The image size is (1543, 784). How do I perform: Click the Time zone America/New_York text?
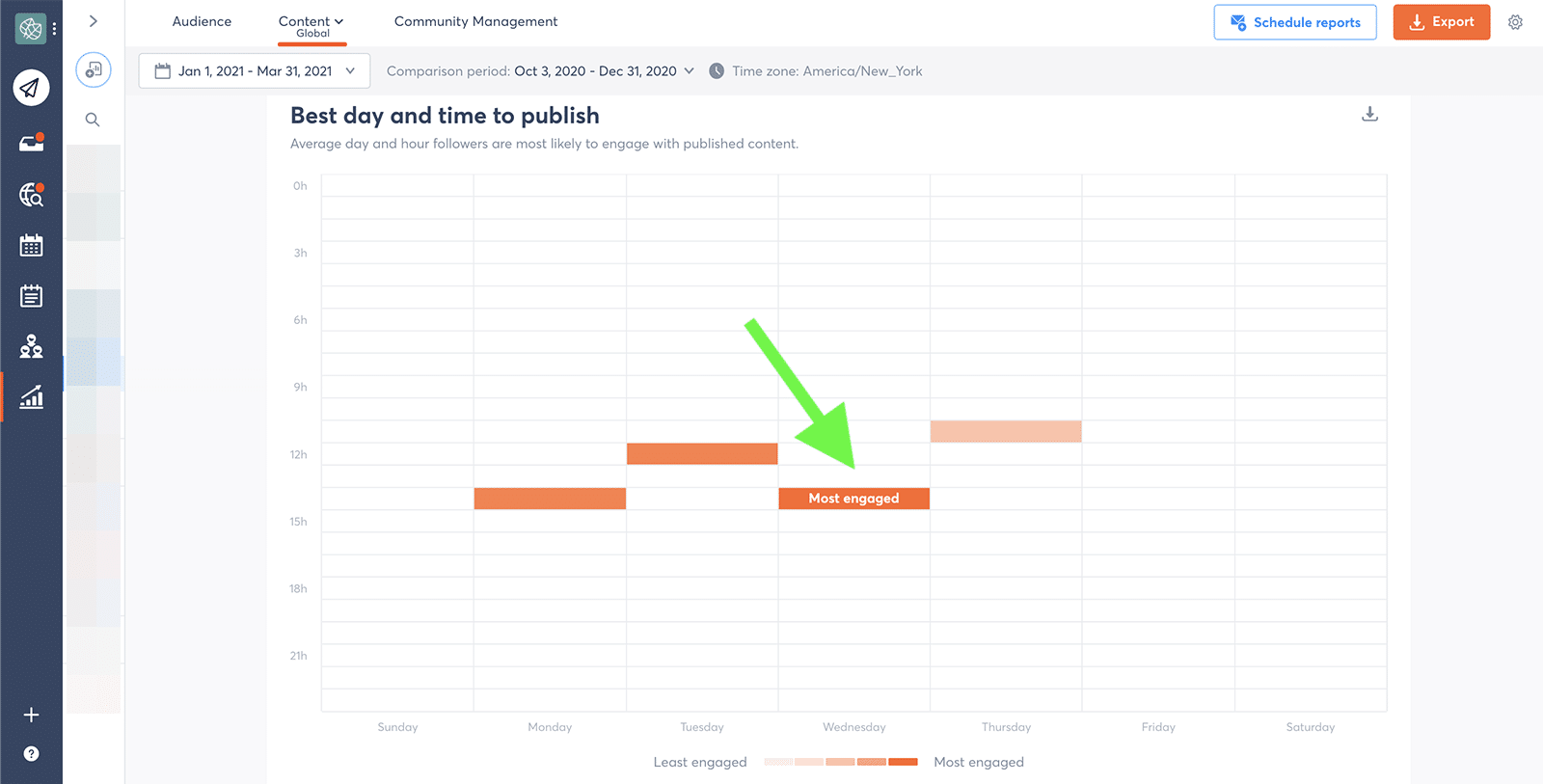coord(827,71)
